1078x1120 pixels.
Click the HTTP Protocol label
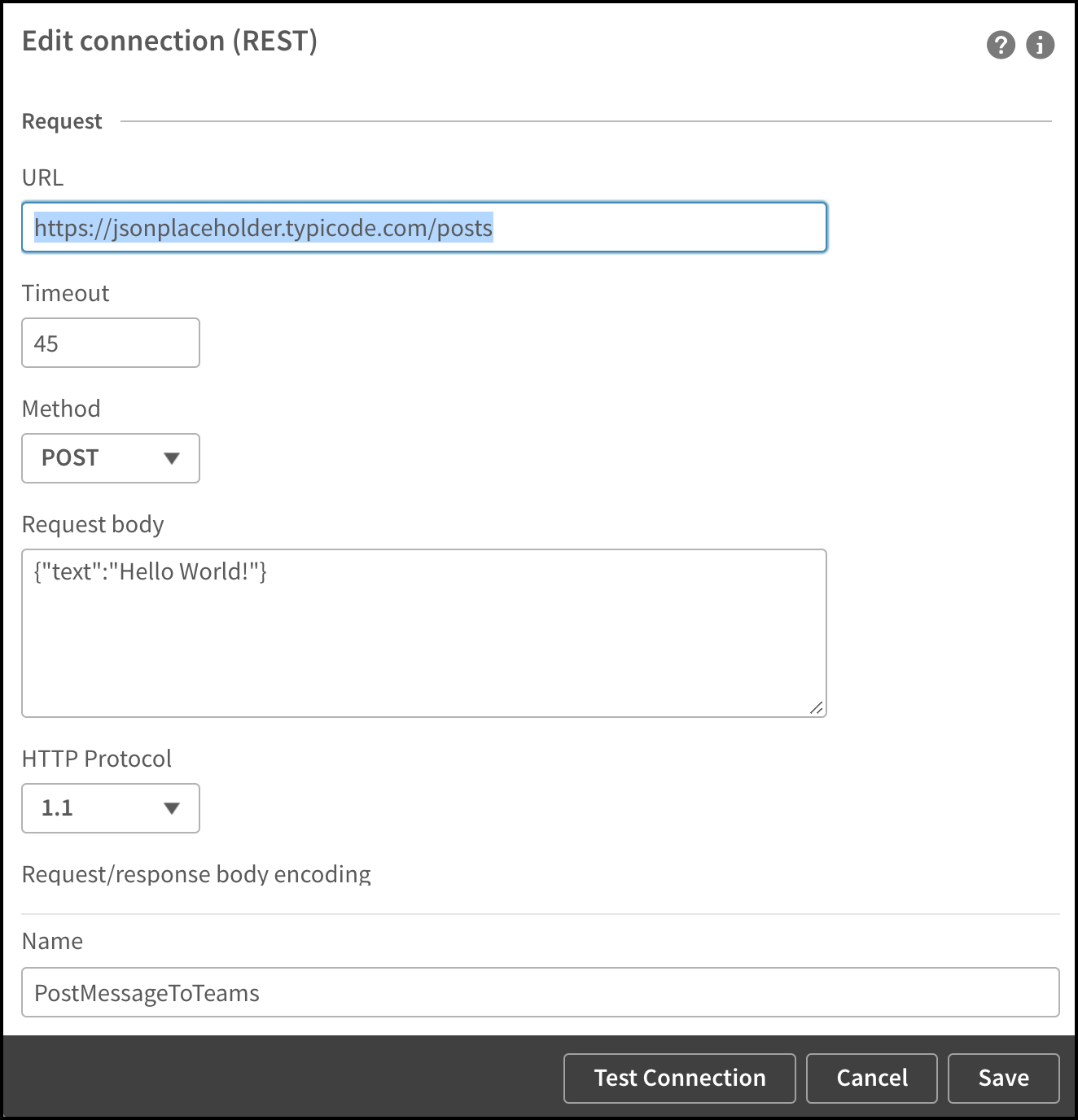(x=97, y=759)
